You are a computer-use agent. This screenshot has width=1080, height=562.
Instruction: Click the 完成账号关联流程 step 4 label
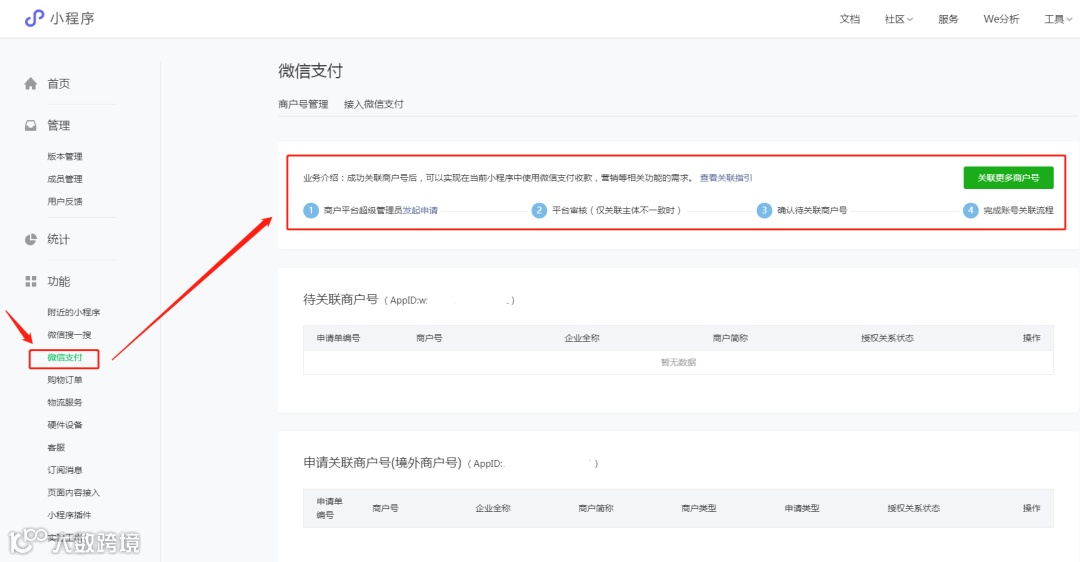pyautogui.click(x=1018, y=210)
